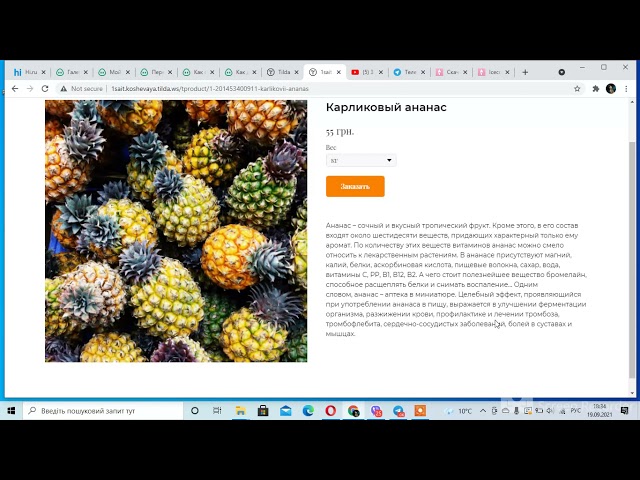Click the 10°C weather widget
Image resolution: width=640 pixels, height=480 pixels.
click(459, 411)
